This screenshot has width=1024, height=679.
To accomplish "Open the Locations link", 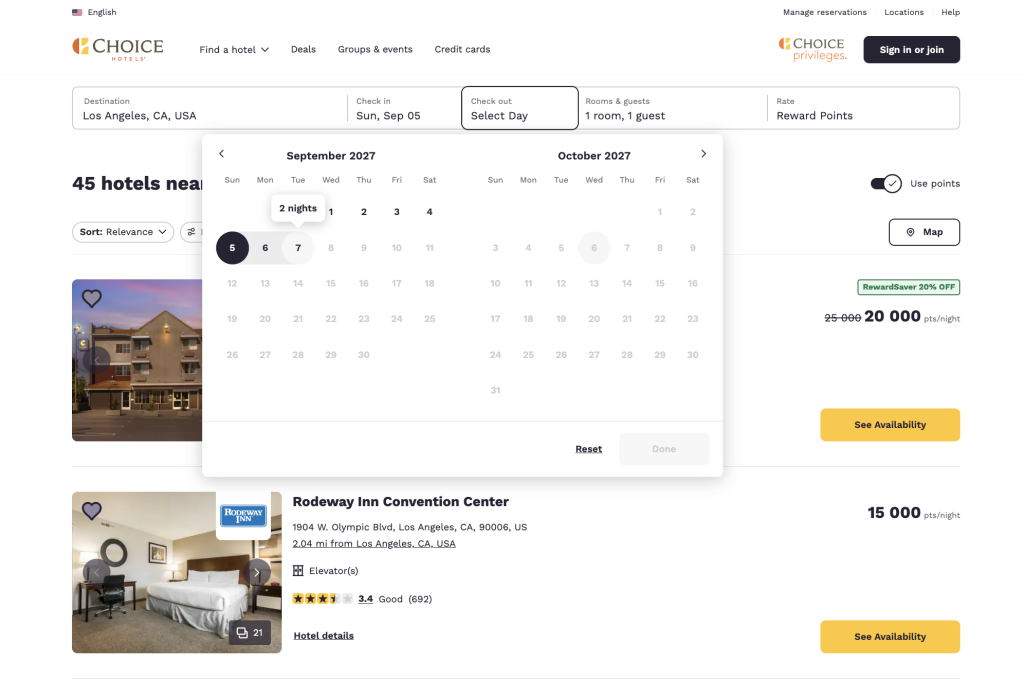I will pyautogui.click(x=904, y=12).
